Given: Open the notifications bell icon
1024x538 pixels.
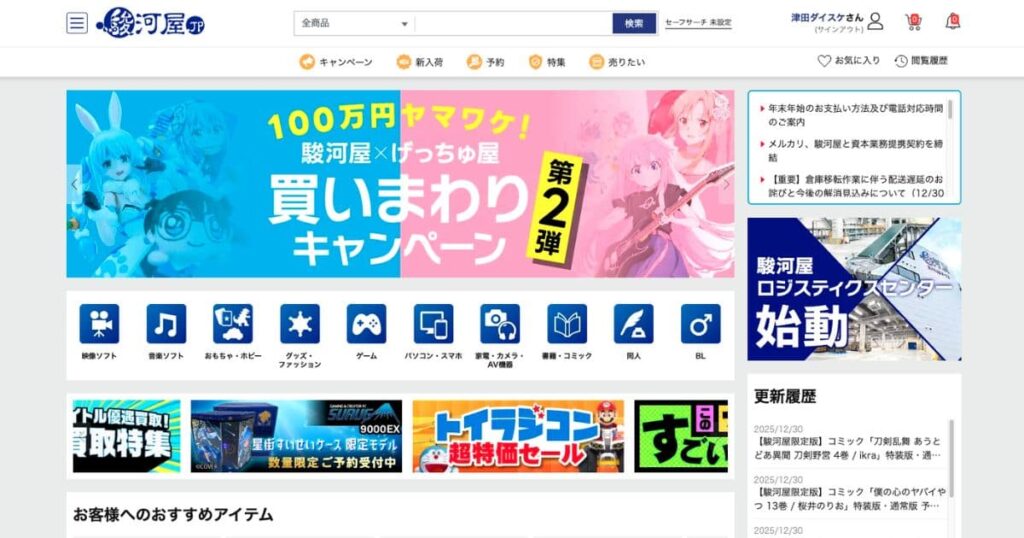Looking at the screenshot, I should coord(952,22).
